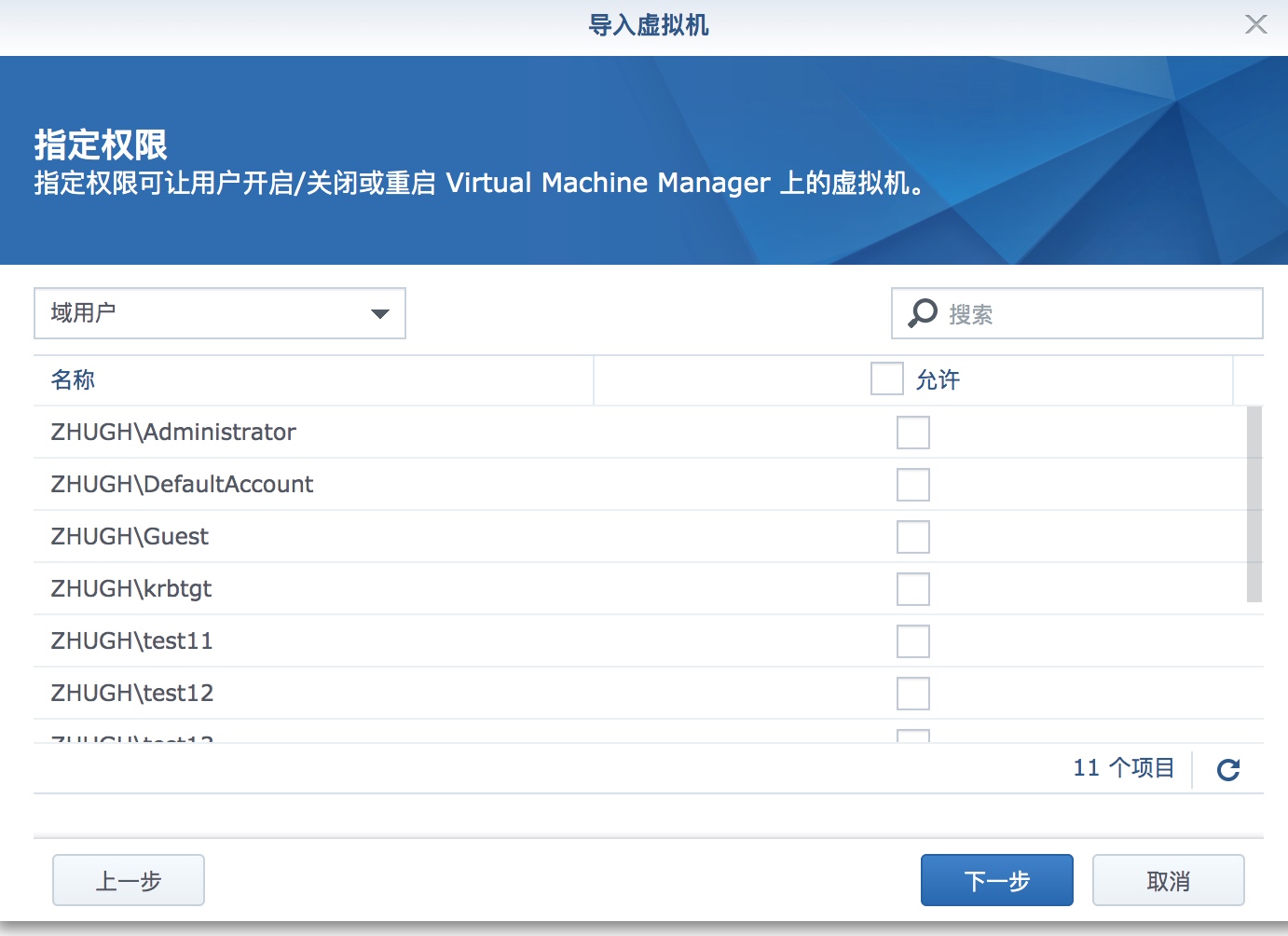Select the ZHUGH\krbtgt row name
Screen dimensions: 1288x936
[x=131, y=589]
